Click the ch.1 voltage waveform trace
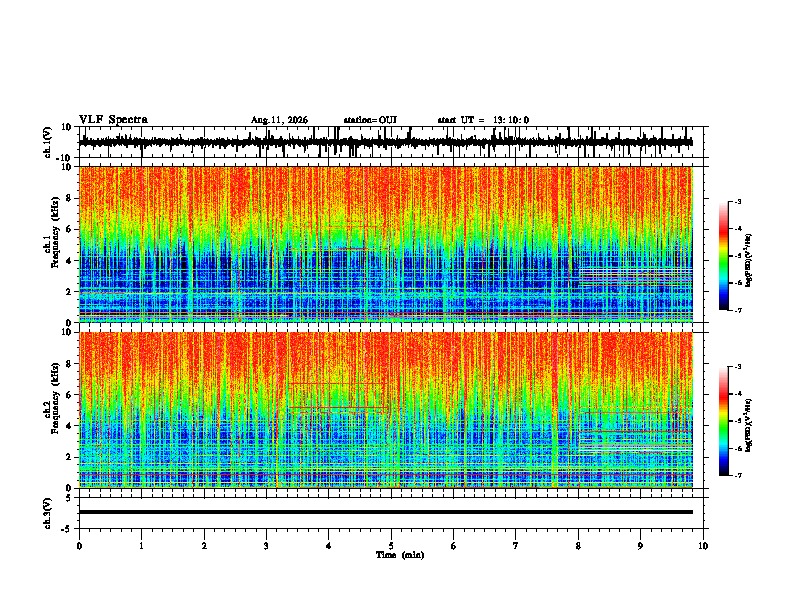 coord(385,142)
